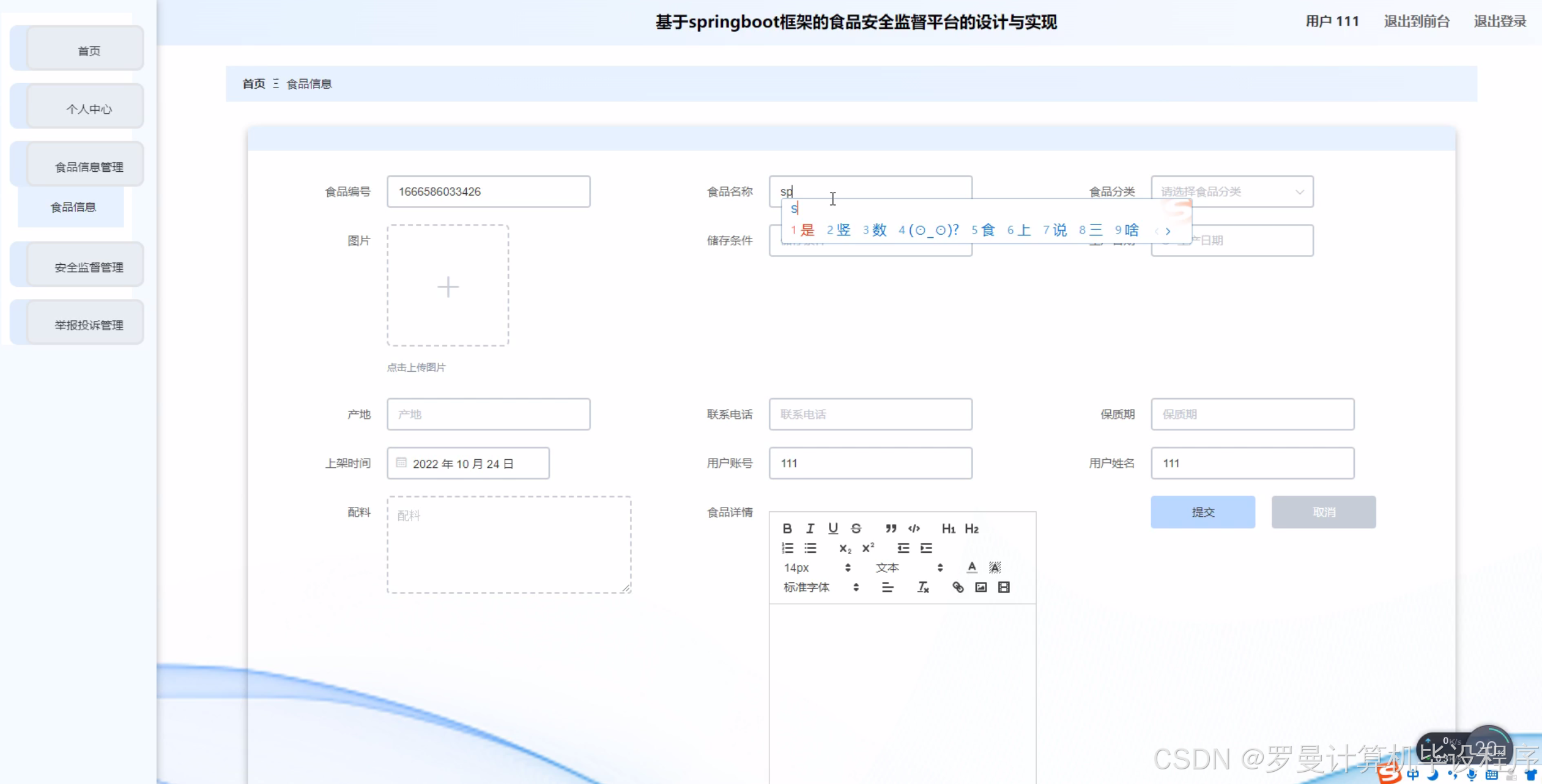Expand the 食品分类 category selector

pos(1231,191)
